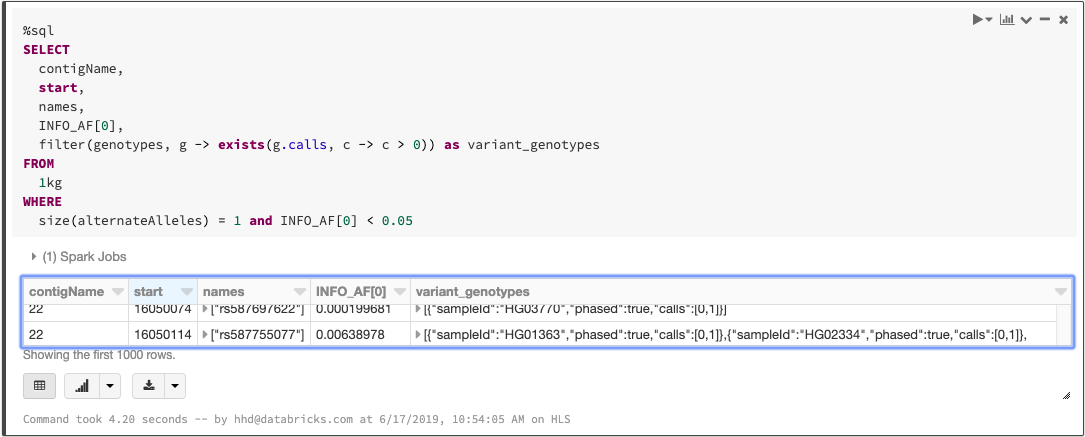Open download options dropdown arrow
Image resolution: width=1085 pixels, height=437 pixels.
point(174,385)
